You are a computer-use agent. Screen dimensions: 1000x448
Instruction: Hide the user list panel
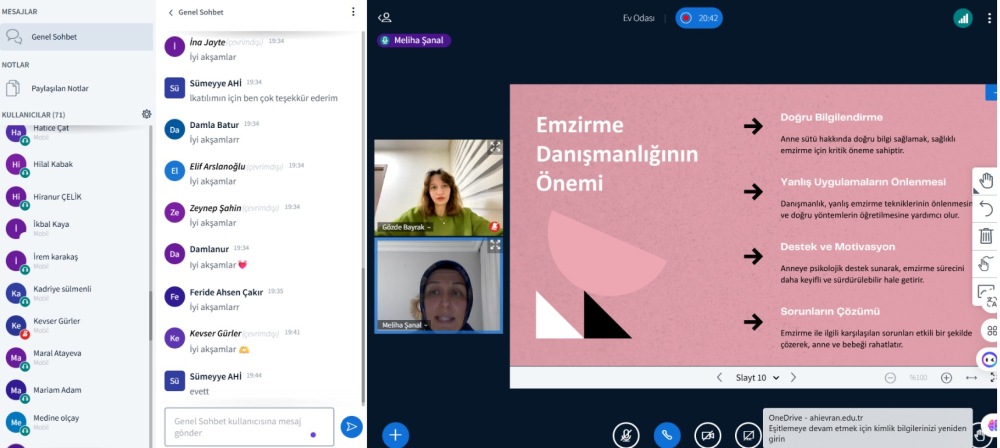tap(385, 17)
